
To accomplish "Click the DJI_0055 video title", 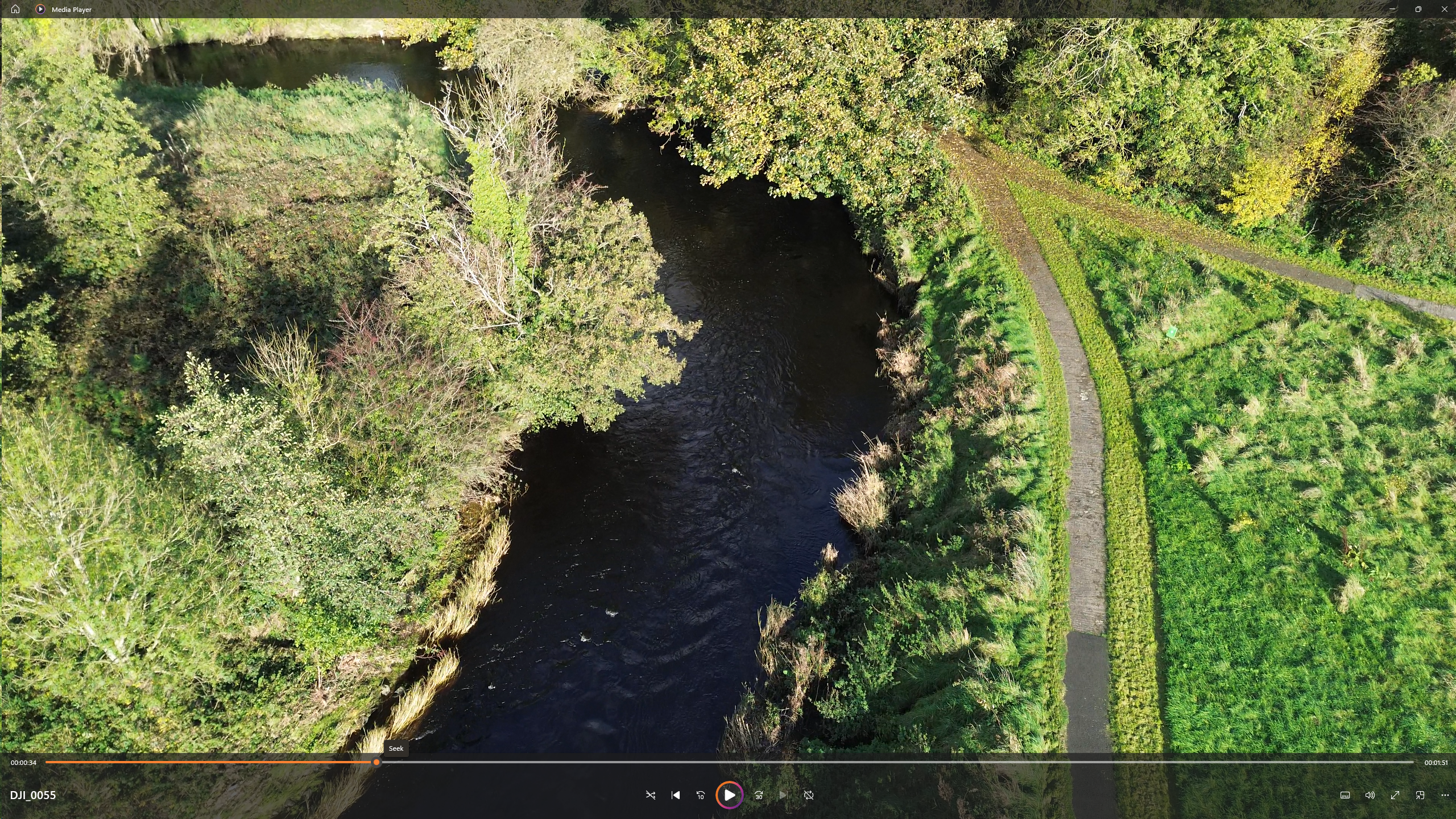I will (33, 795).
